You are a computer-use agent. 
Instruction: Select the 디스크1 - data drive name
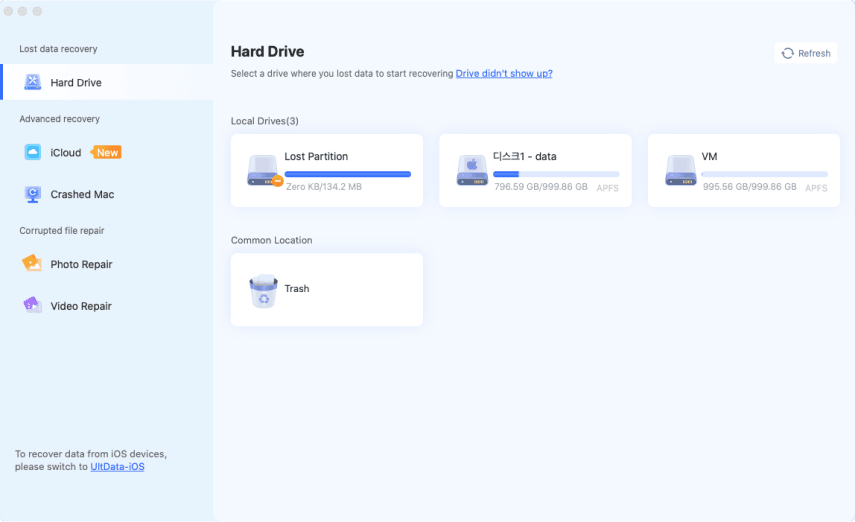point(525,157)
